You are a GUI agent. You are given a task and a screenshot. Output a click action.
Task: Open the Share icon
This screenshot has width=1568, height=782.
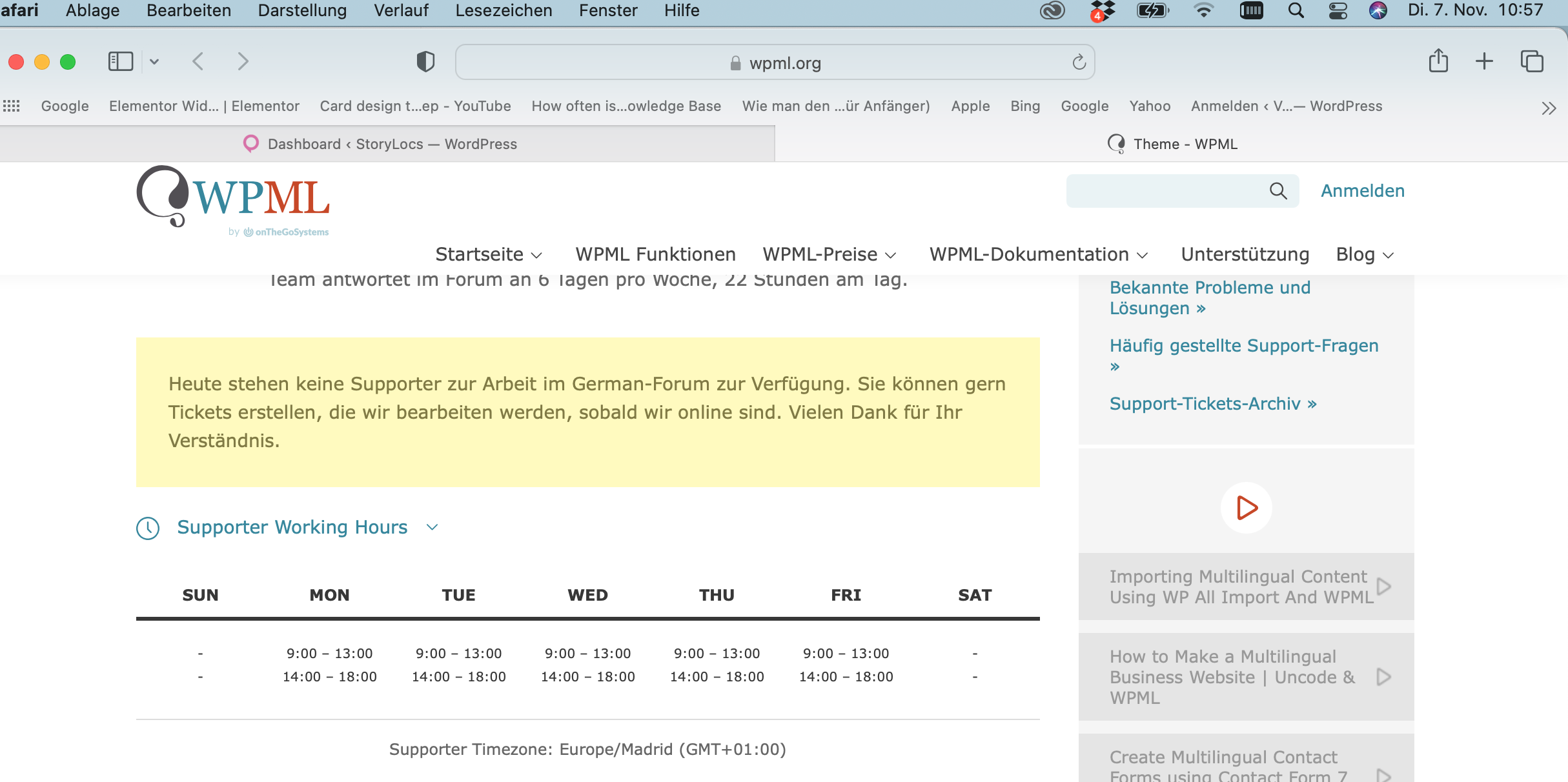1438,61
